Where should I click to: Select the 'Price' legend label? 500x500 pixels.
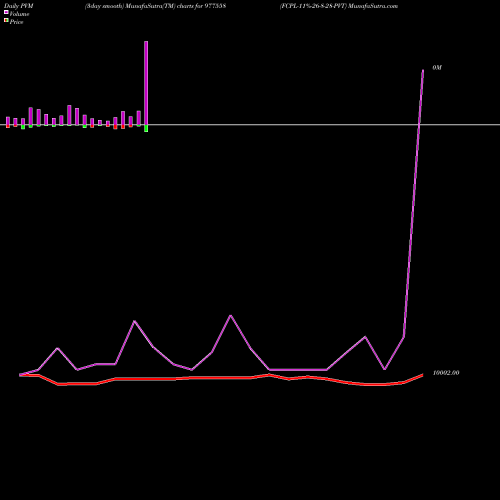(x=16, y=22)
